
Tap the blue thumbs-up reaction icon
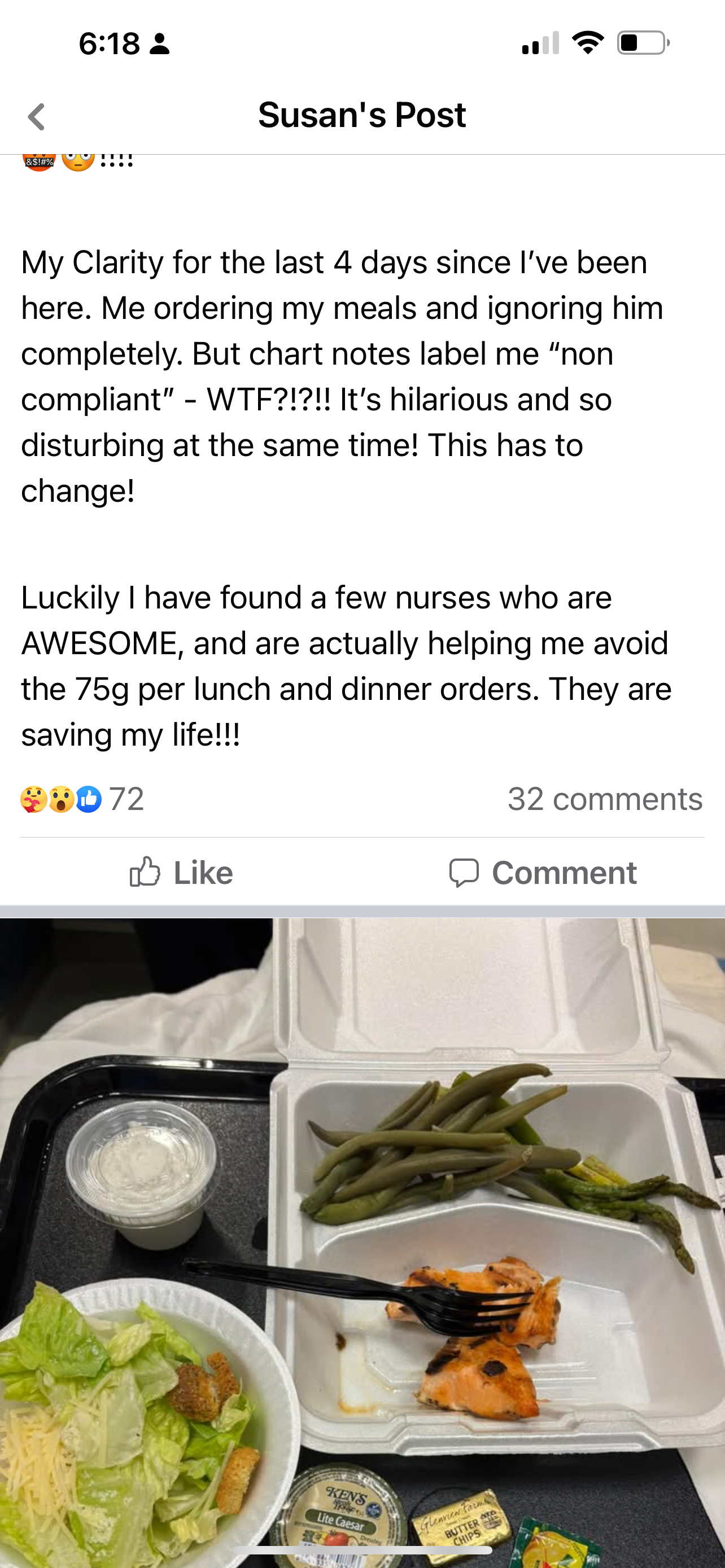88,799
